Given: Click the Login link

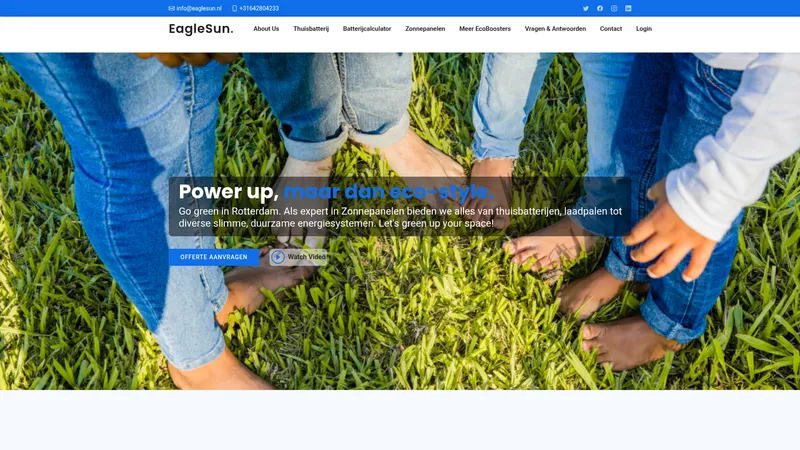Looking at the screenshot, I should point(644,29).
